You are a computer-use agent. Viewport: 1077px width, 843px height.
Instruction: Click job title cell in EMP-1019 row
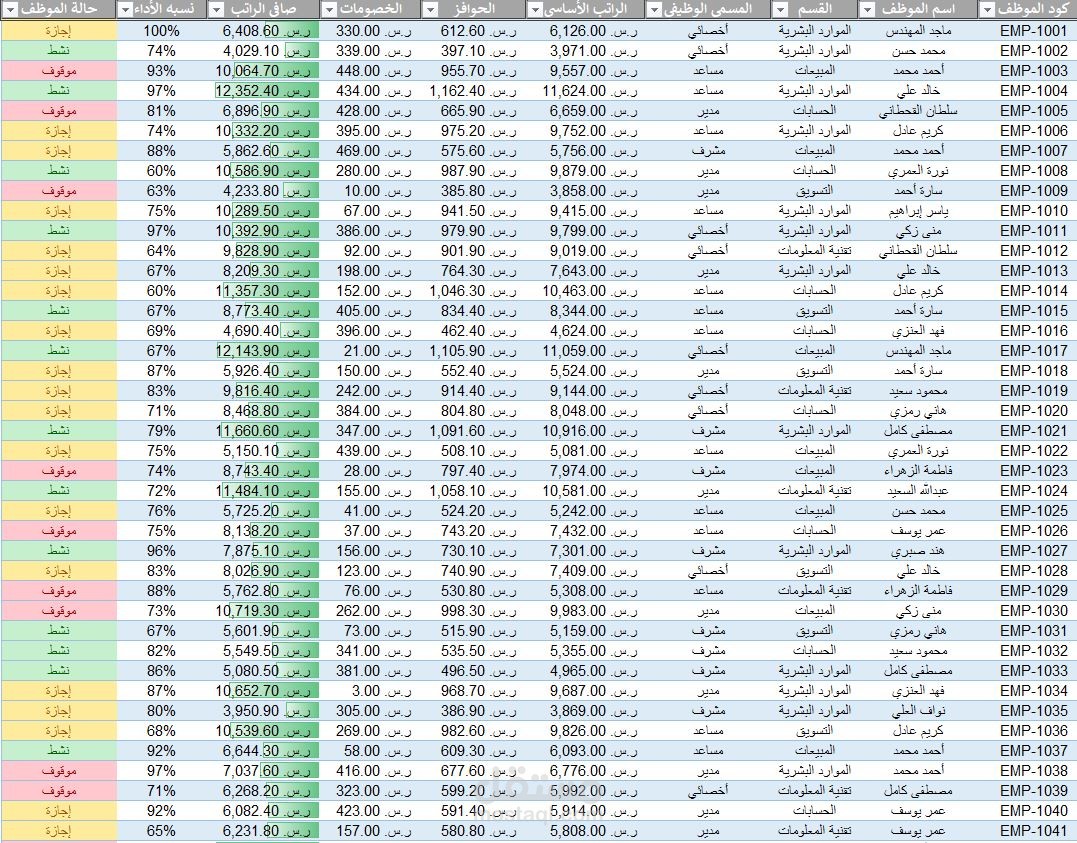click(707, 390)
